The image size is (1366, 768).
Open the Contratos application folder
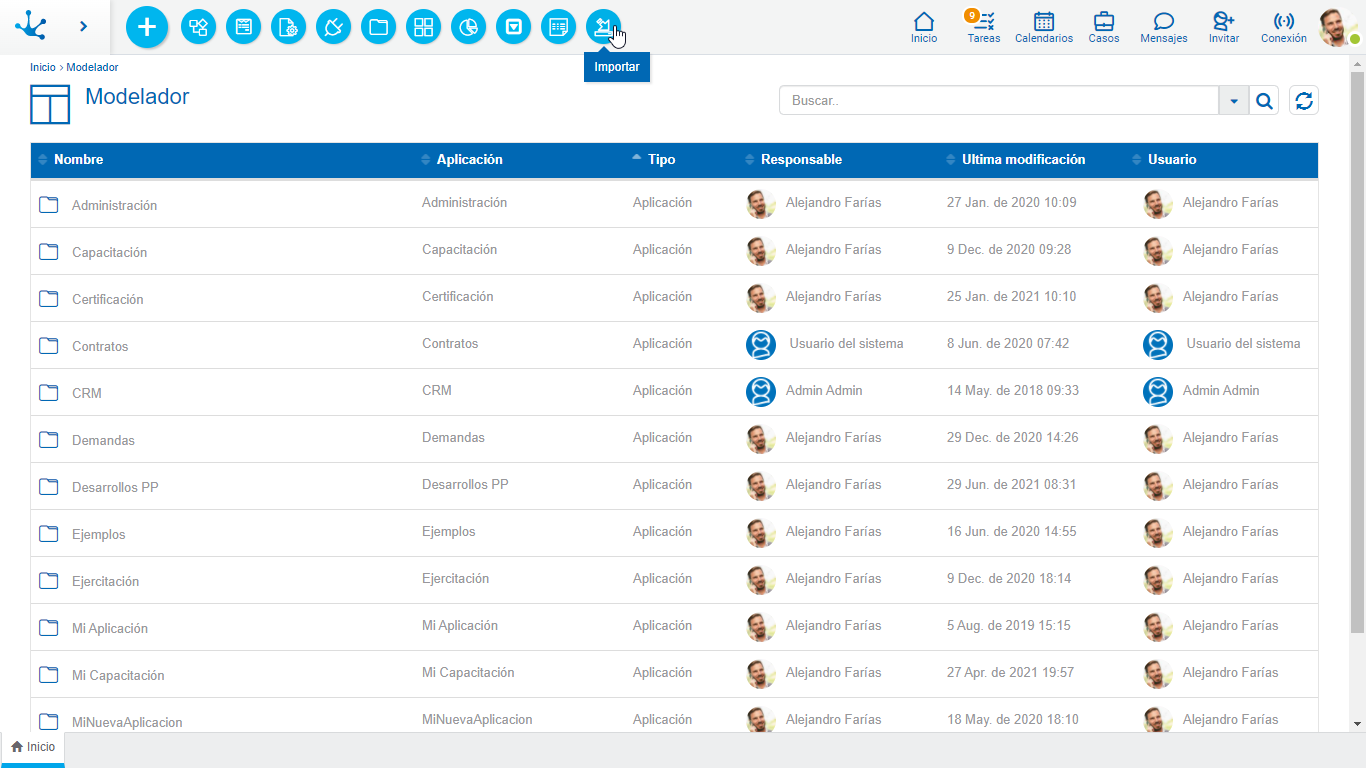(x=100, y=346)
